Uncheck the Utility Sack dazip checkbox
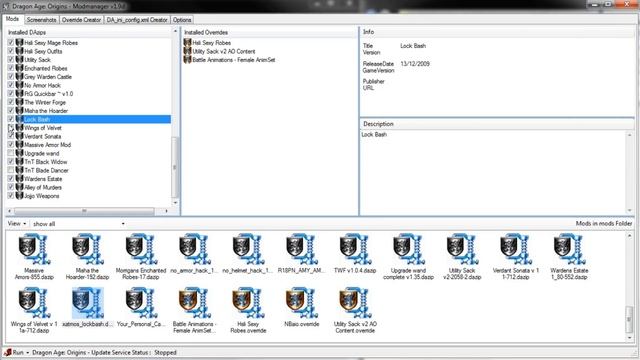The width and height of the screenshot is (640, 360). (x=11, y=60)
